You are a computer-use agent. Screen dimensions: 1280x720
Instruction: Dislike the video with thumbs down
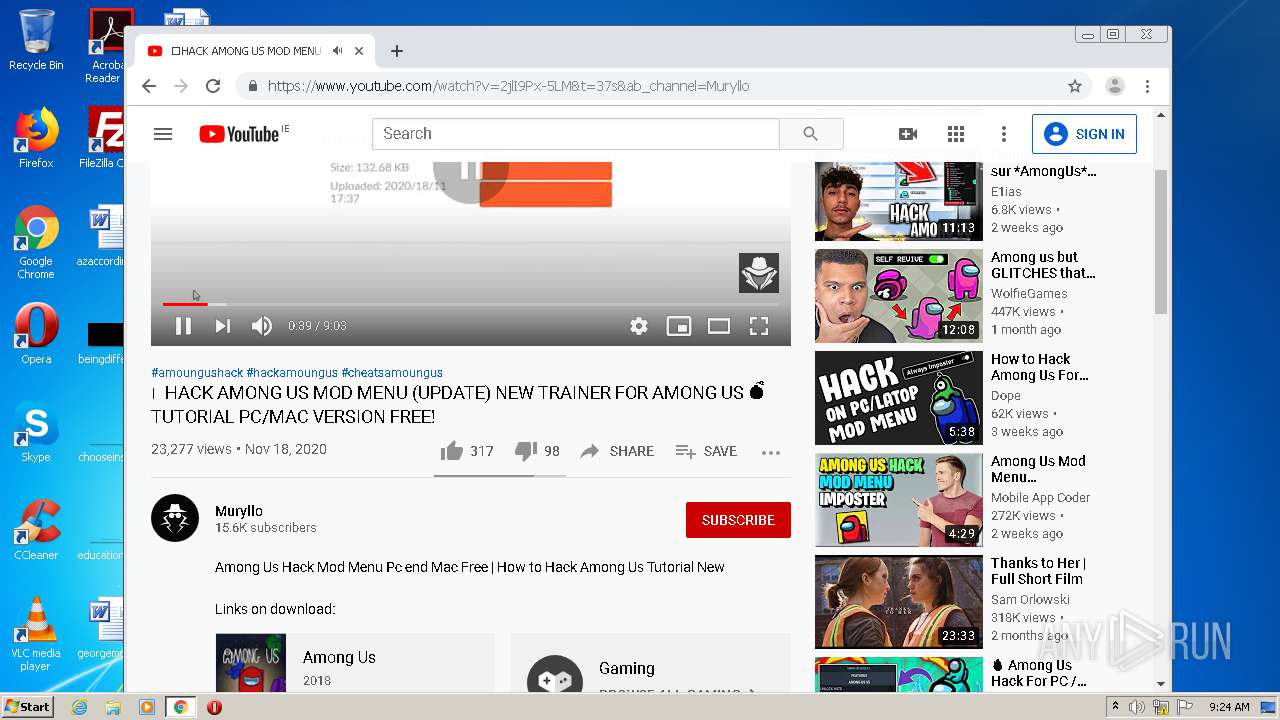537,451
